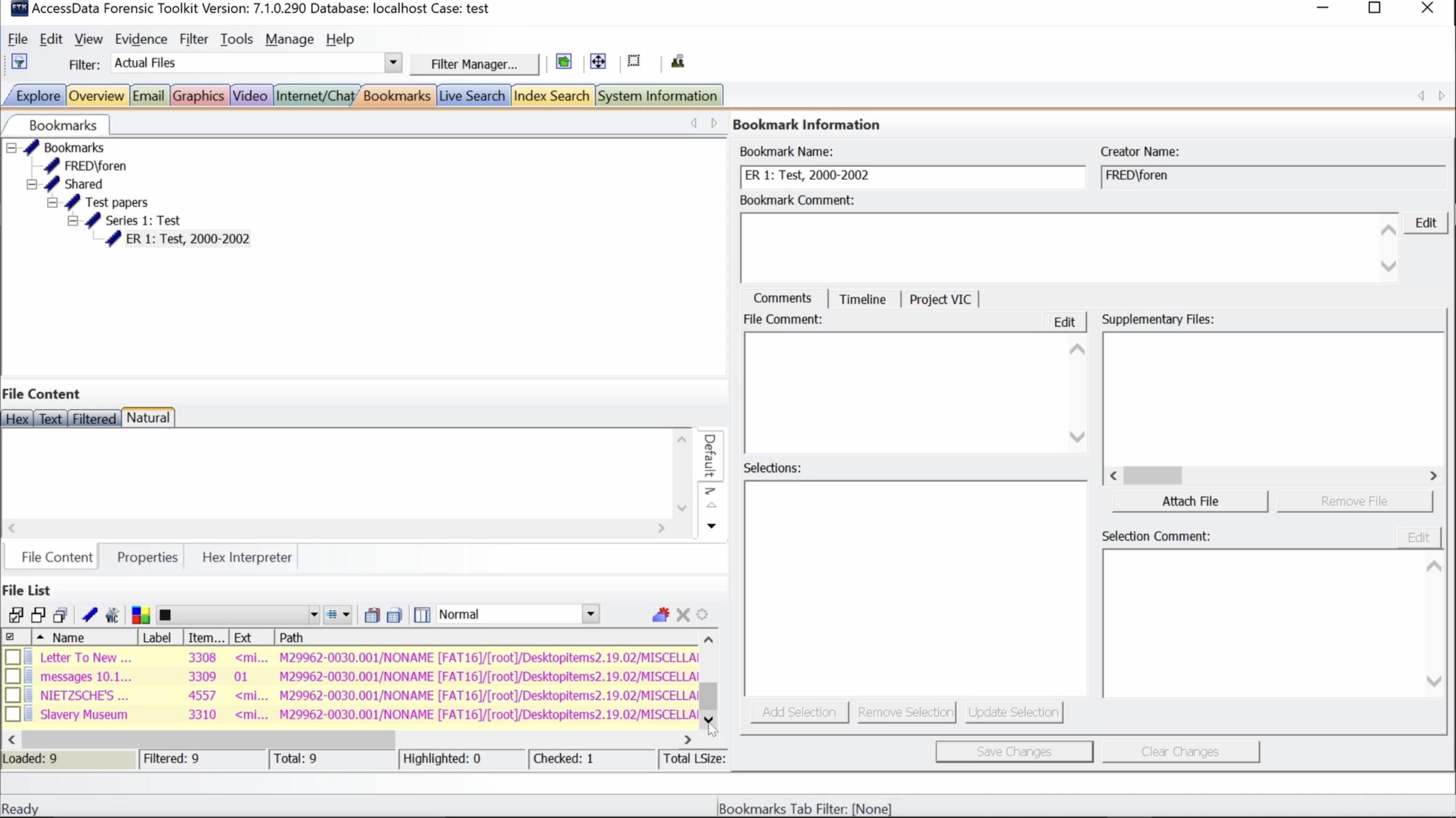Screen dimensions: 1456x818
Task: Click the document icon of the messages 10.1 row
Action: coord(29,676)
